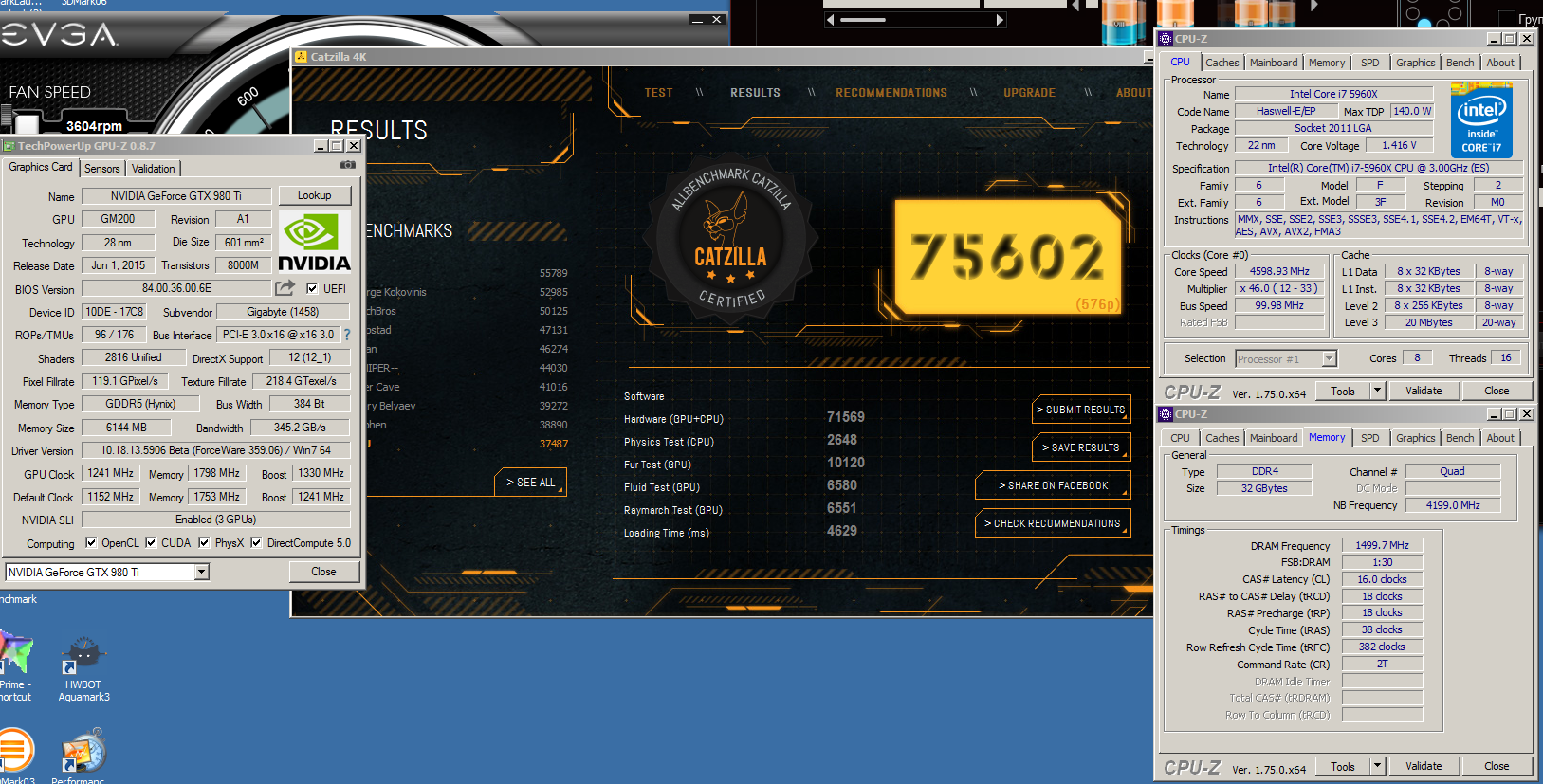Click Validate in the upper CPU-Z window
The width and height of the screenshot is (1543, 784).
point(1424,391)
